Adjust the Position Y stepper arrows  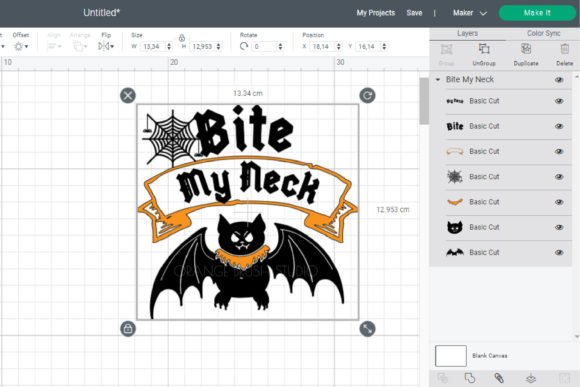coord(384,47)
